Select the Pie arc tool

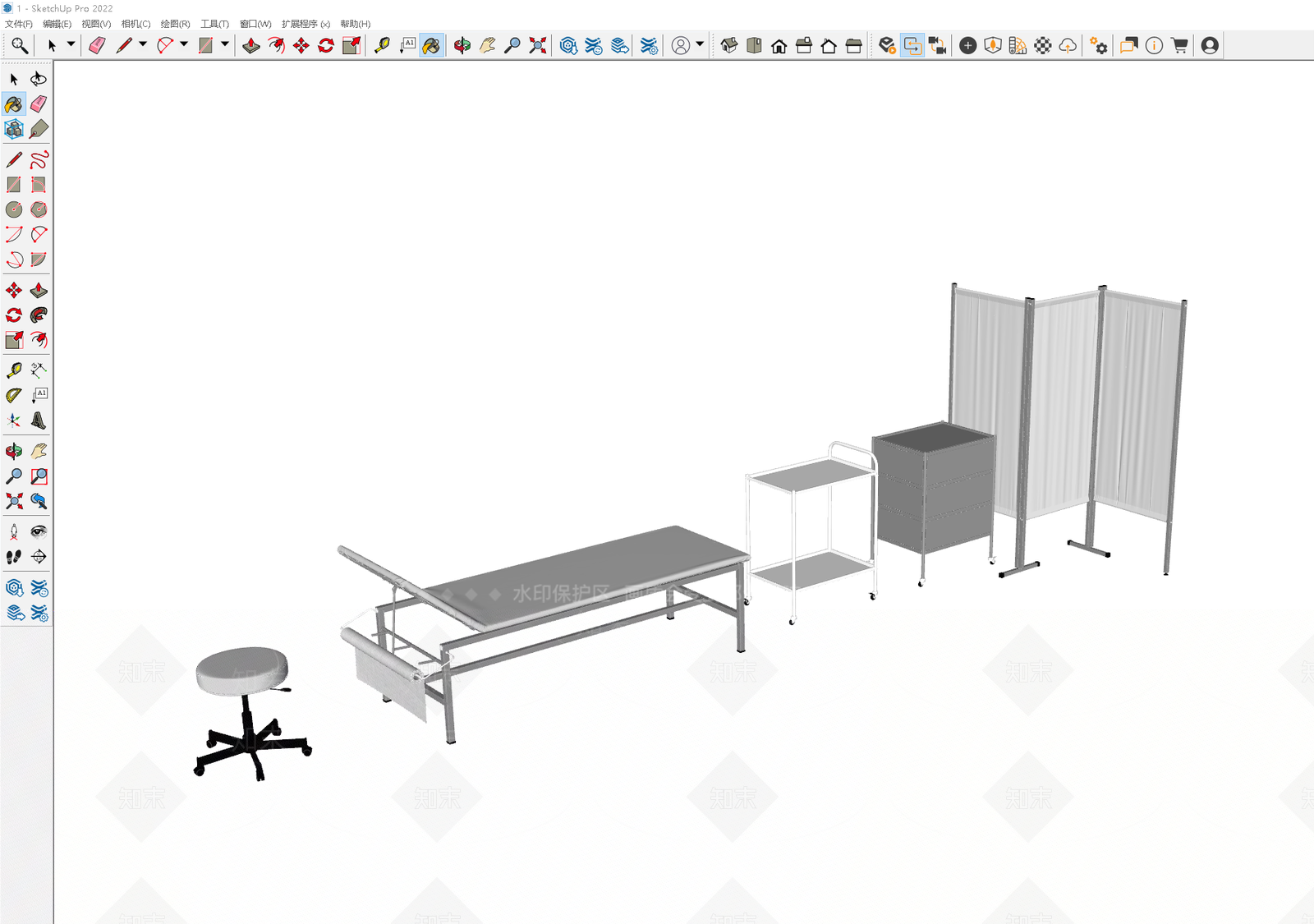(x=39, y=260)
